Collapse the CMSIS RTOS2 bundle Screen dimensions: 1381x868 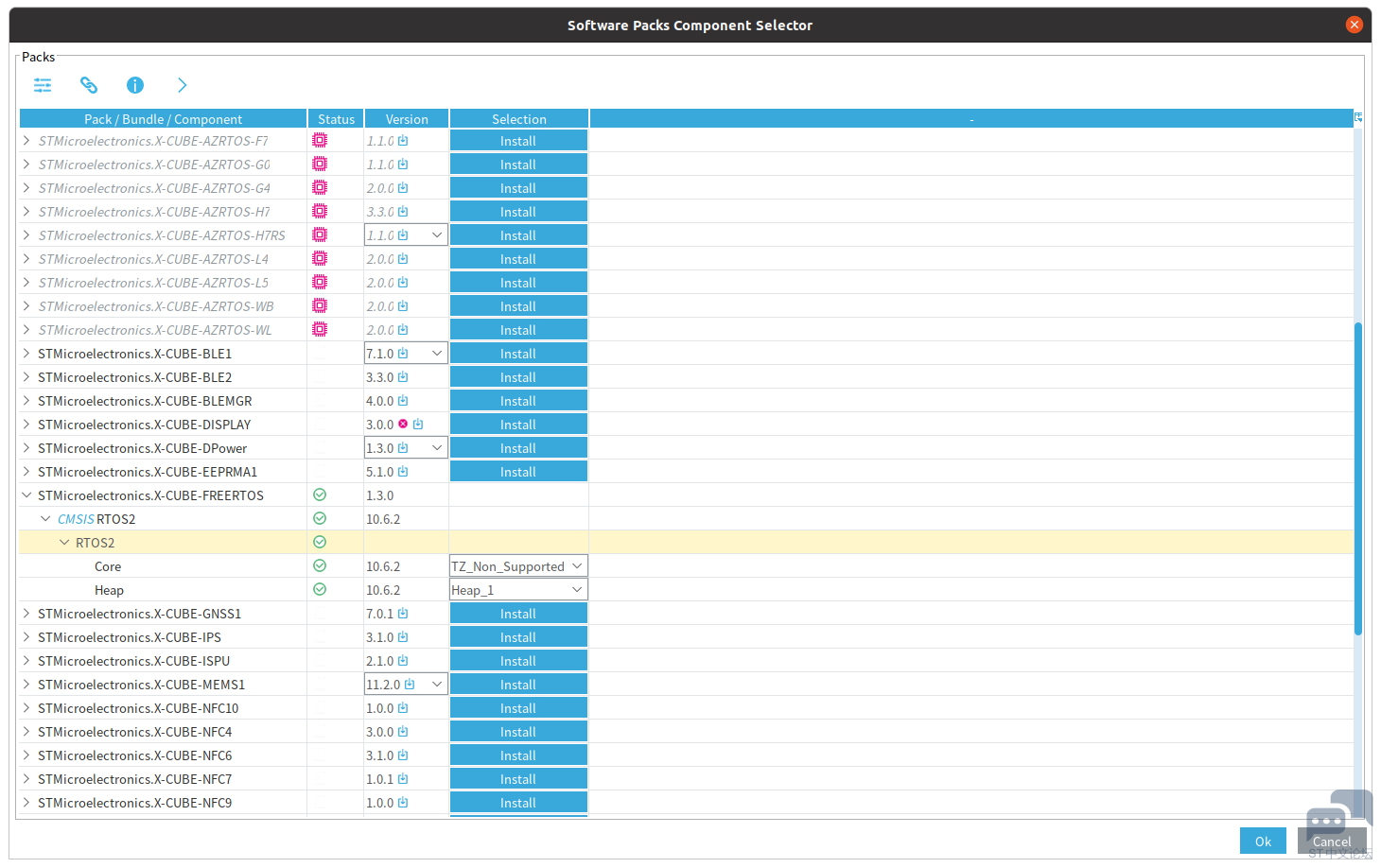(x=45, y=518)
